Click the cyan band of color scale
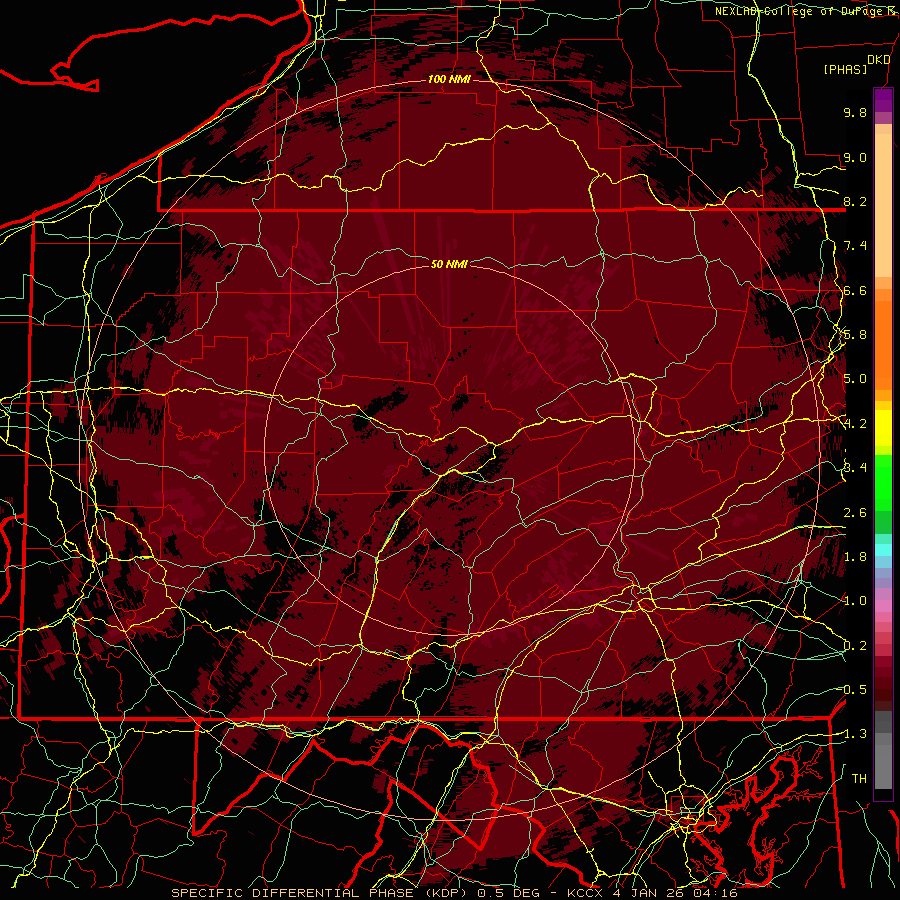Image resolution: width=900 pixels, height=900 pixels. pos(883,550)
